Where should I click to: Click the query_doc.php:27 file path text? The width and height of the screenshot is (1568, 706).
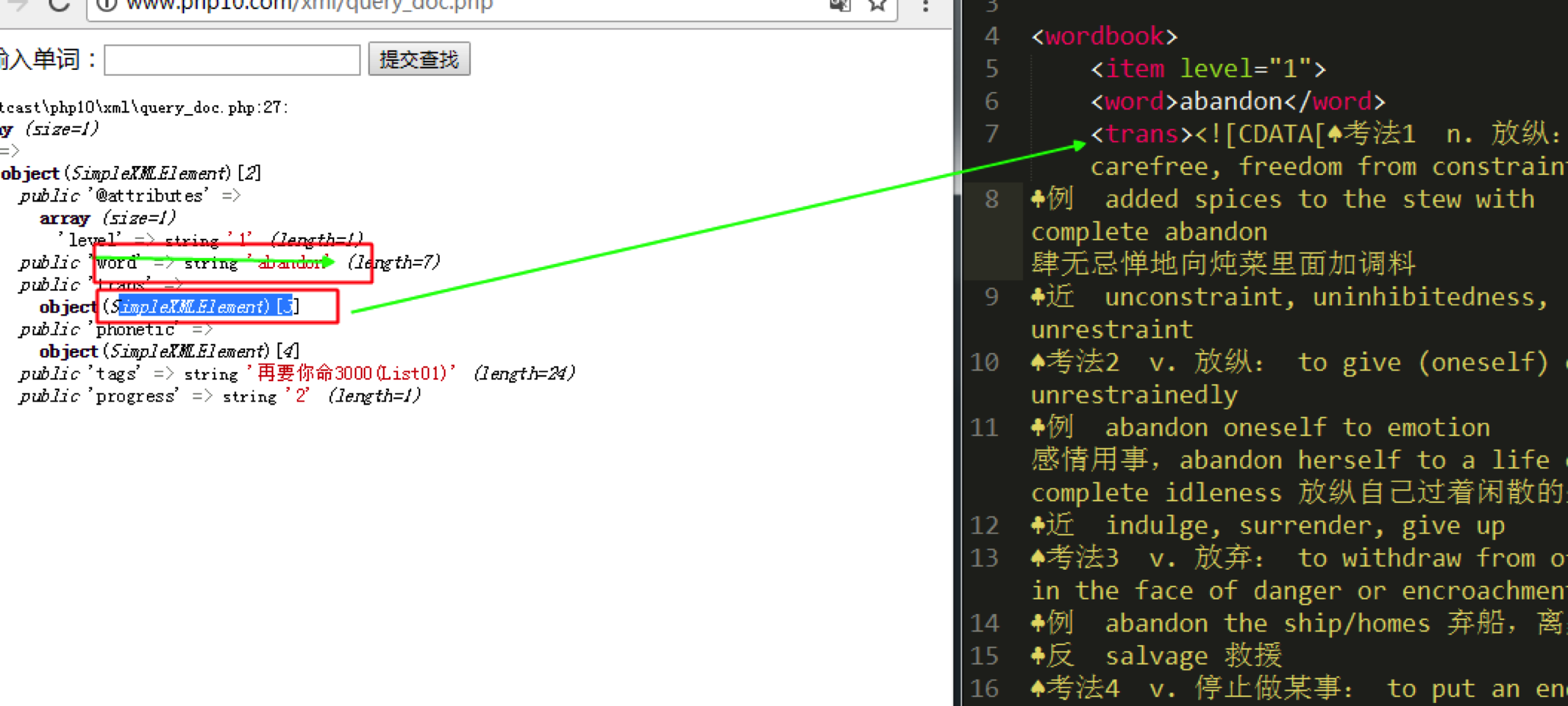[145, 107]
